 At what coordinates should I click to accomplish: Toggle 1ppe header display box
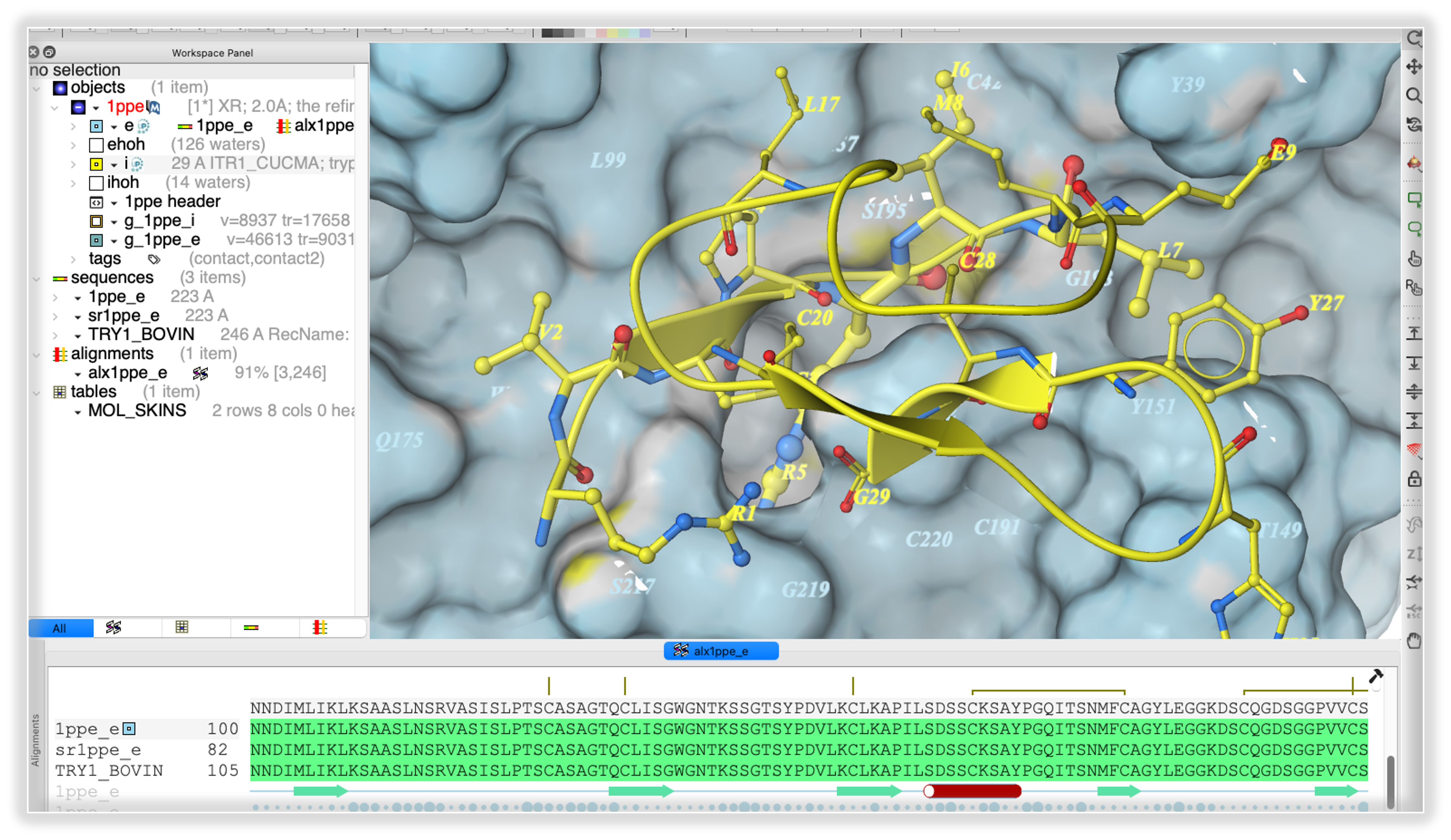coord(97,202)
